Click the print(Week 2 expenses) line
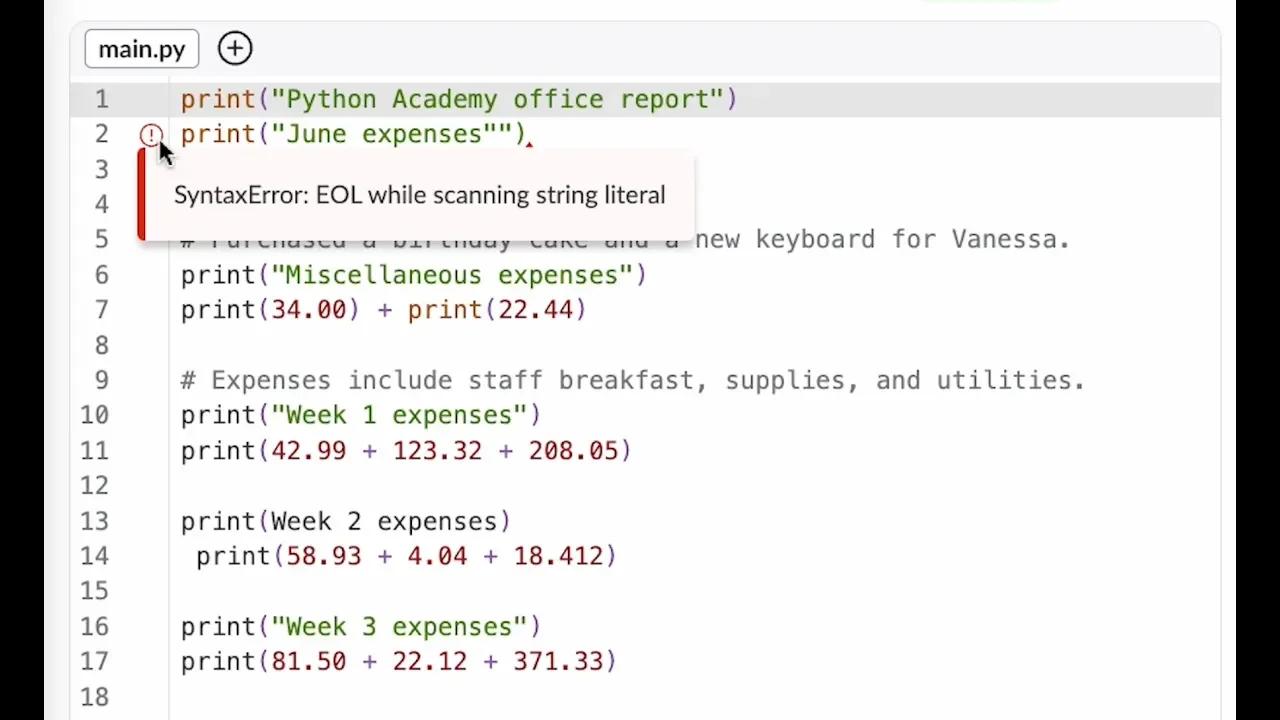The width and height of the screenshot is (1280, 720). click(345, 521)
